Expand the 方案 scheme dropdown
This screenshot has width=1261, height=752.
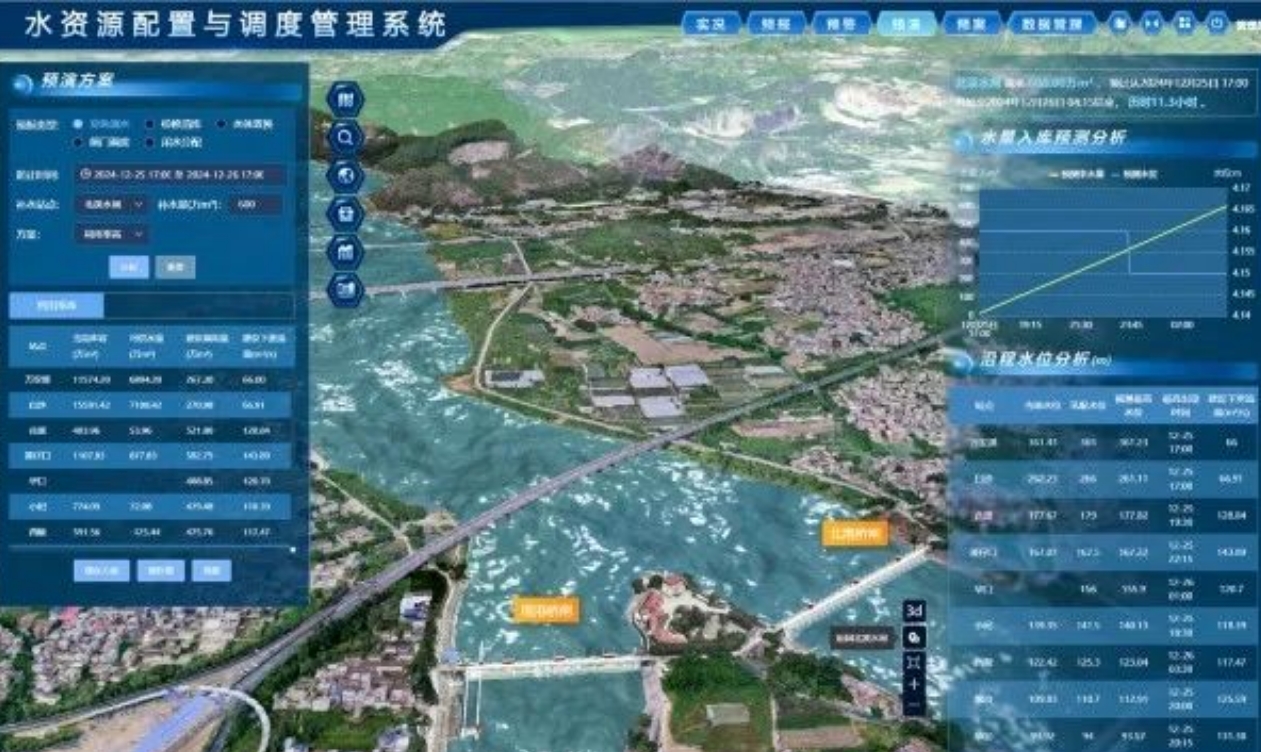[x=110, y=234]
